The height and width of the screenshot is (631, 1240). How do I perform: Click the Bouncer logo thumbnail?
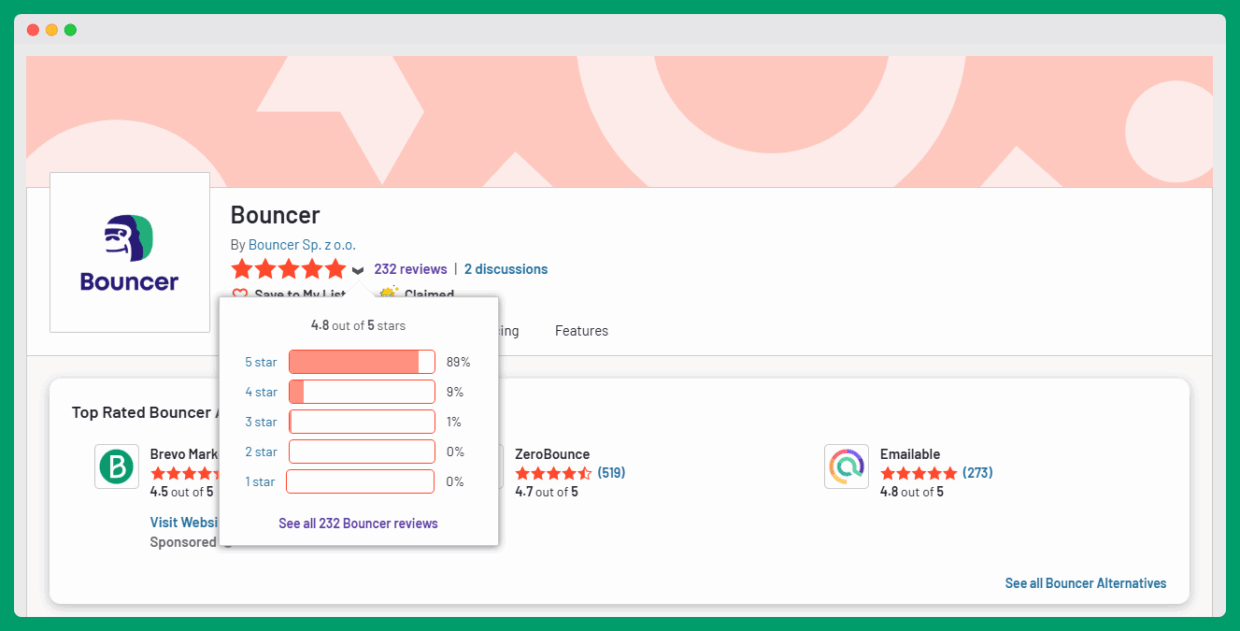130,253
